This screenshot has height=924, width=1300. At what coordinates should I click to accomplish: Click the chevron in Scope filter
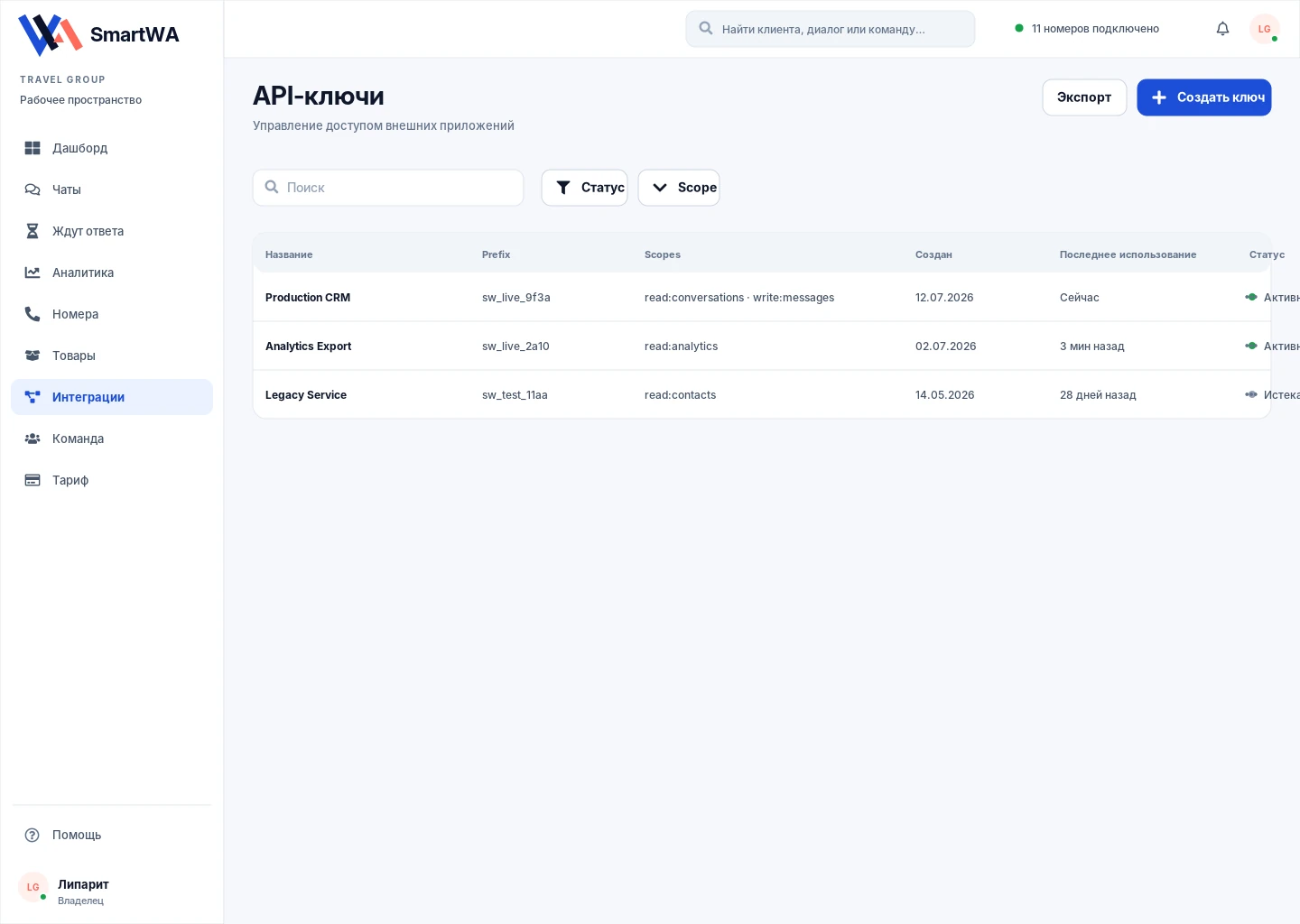[x=660, y=188]
